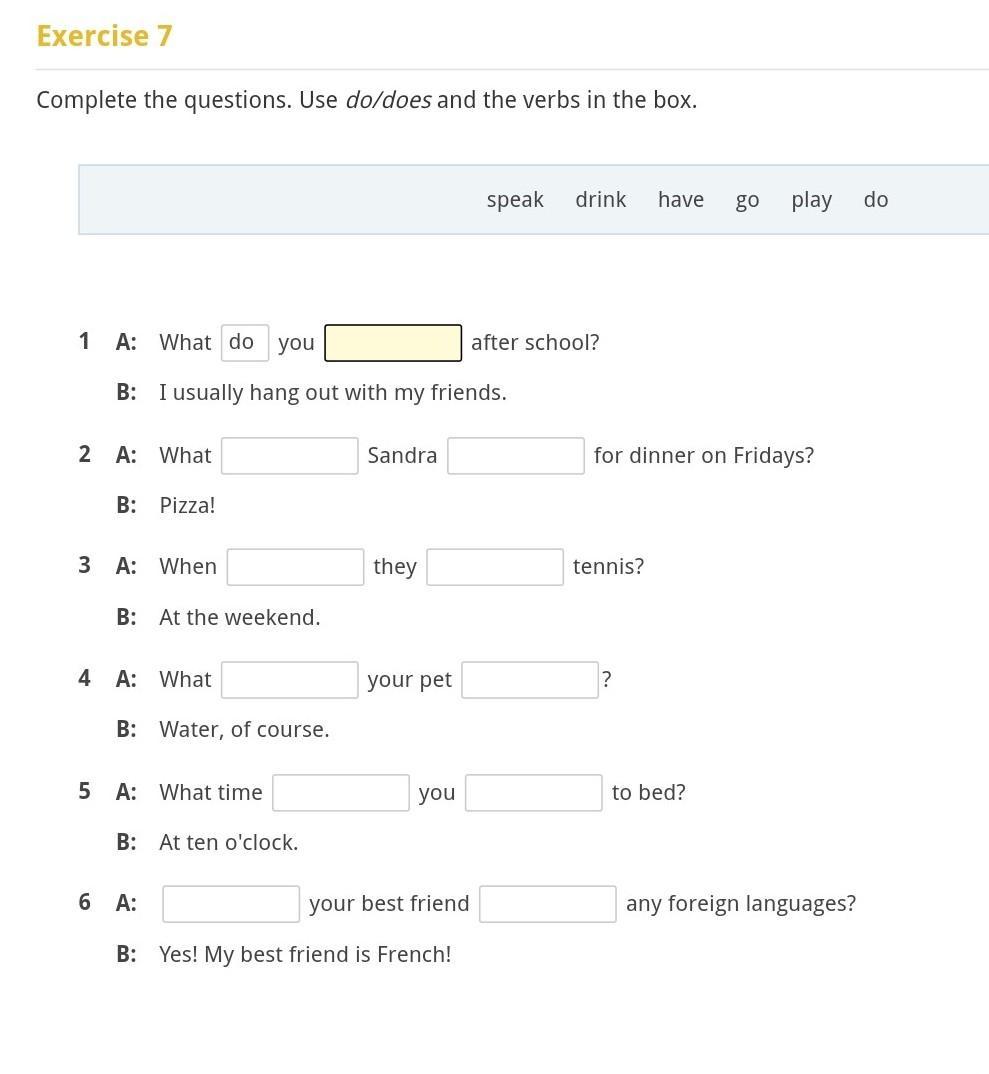Click the blank after 'What time' in question 5
The width and height of the screenshot is (989, 1074).
(340, 792)
